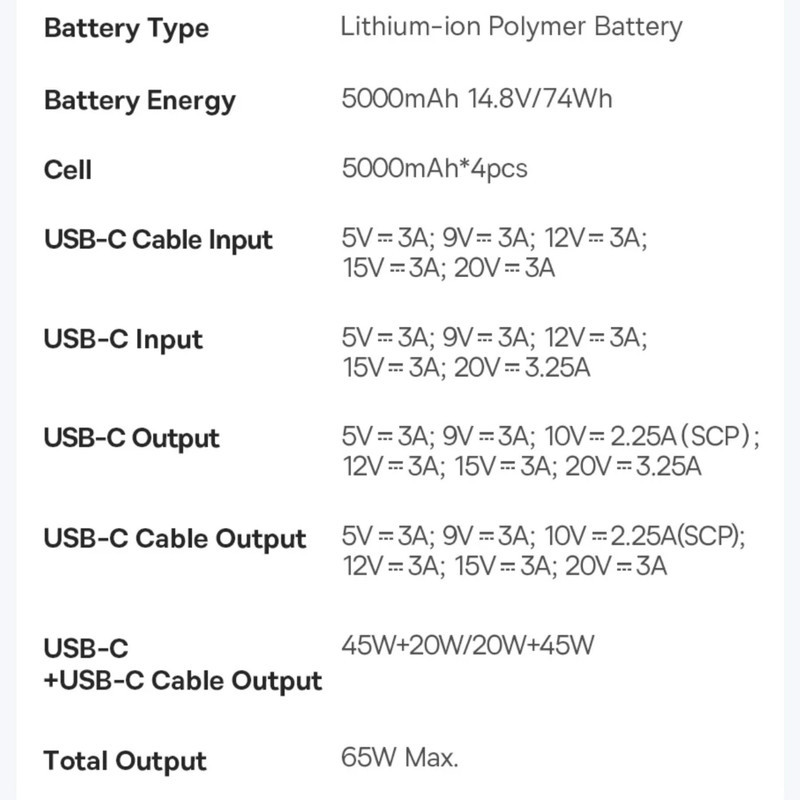Select the 5000mAh*4pcs cell value
The image size is (800, 800).
pos(434,168)
